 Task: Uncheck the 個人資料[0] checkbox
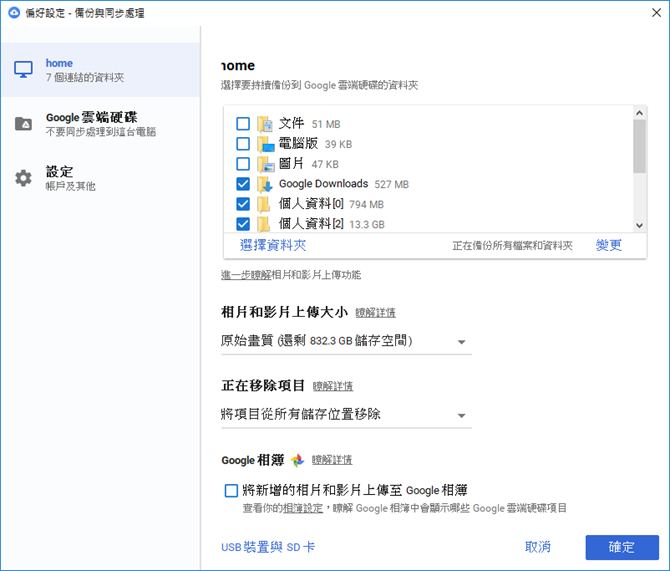[x=243, y=204]
